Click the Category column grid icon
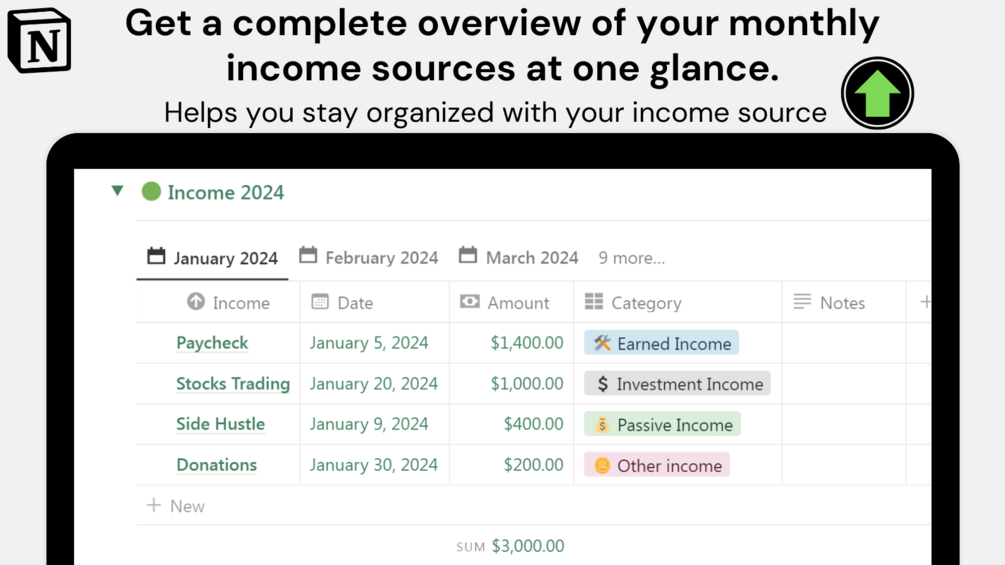The image size is (1005, 565). pos(594,302)
